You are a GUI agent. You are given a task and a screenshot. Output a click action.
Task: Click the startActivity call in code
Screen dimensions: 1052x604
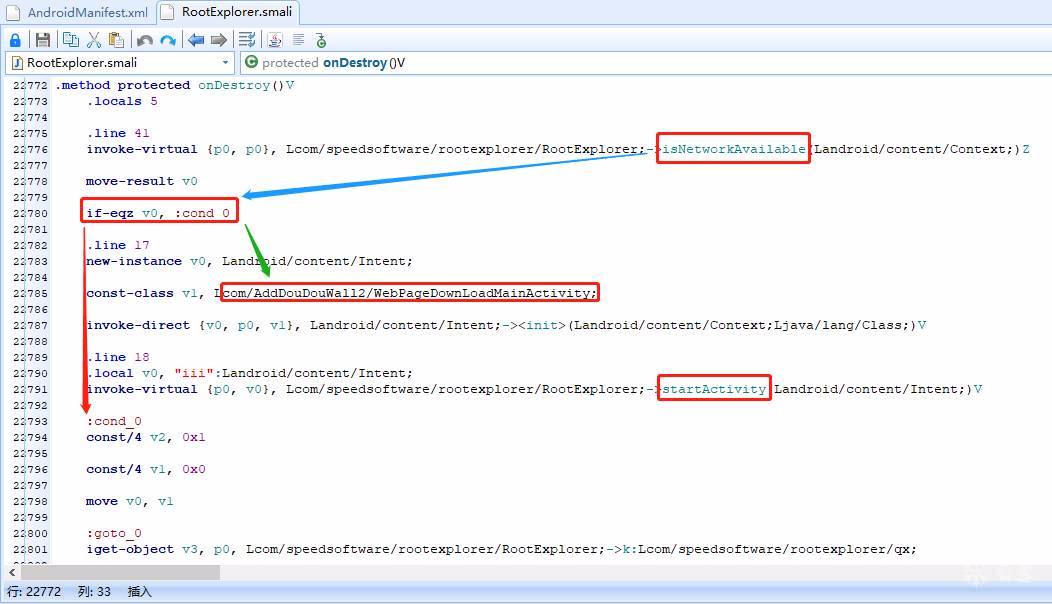point(714,389)
